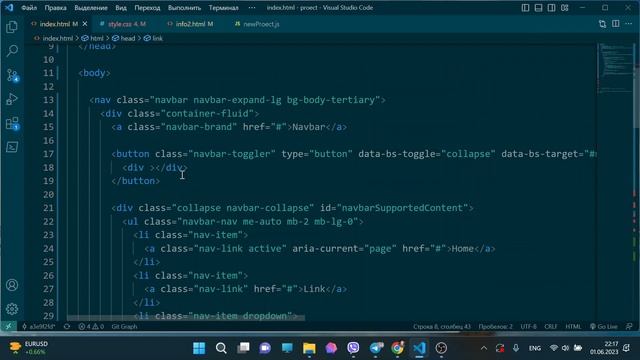Open Google Chrome from the taskbar
Screen dimensions: 640x360
[x=397, y=348]
